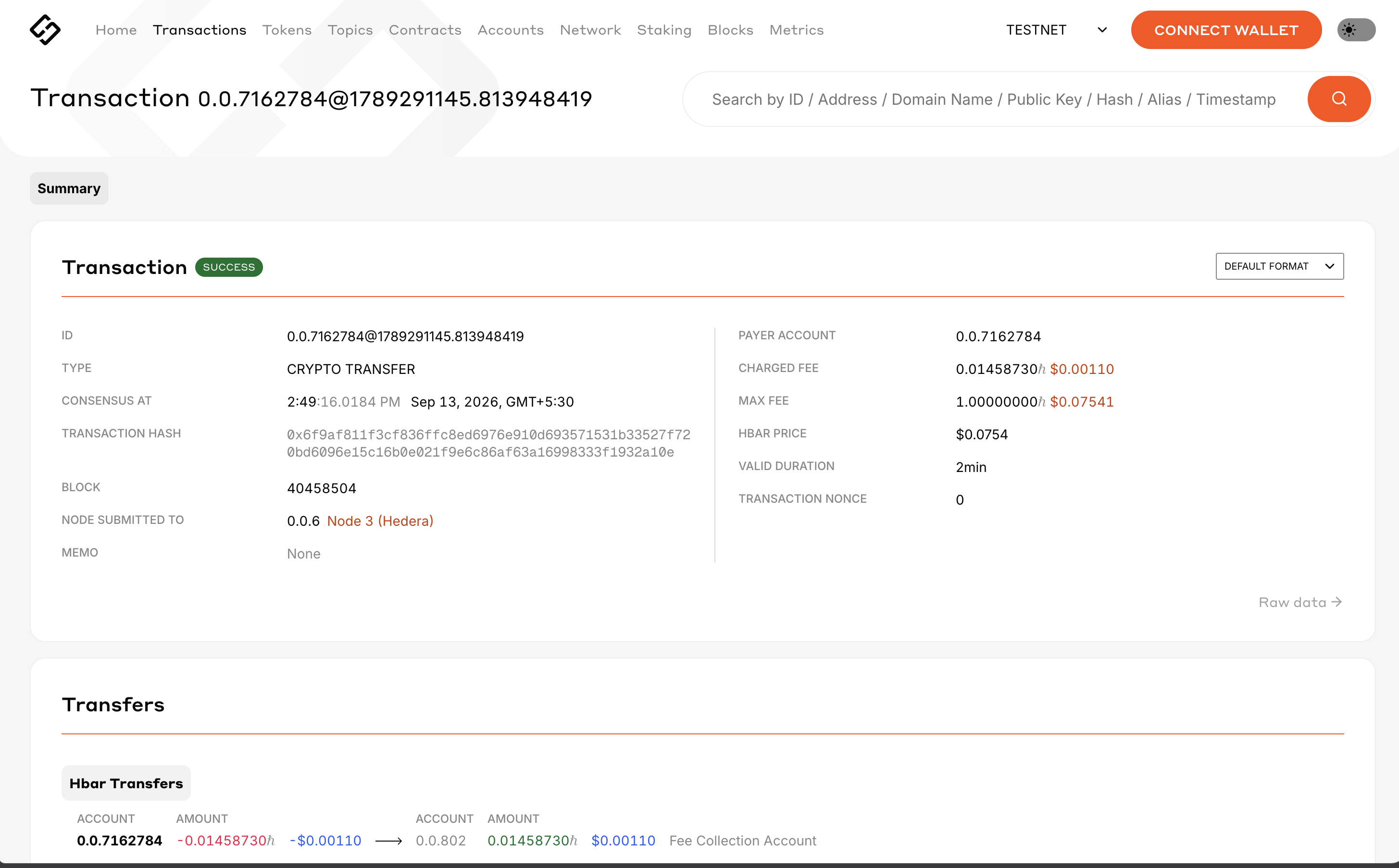This screenshot has height=868, width=1399.
Task: Open the Network page
Action: [x=590, y=30]
